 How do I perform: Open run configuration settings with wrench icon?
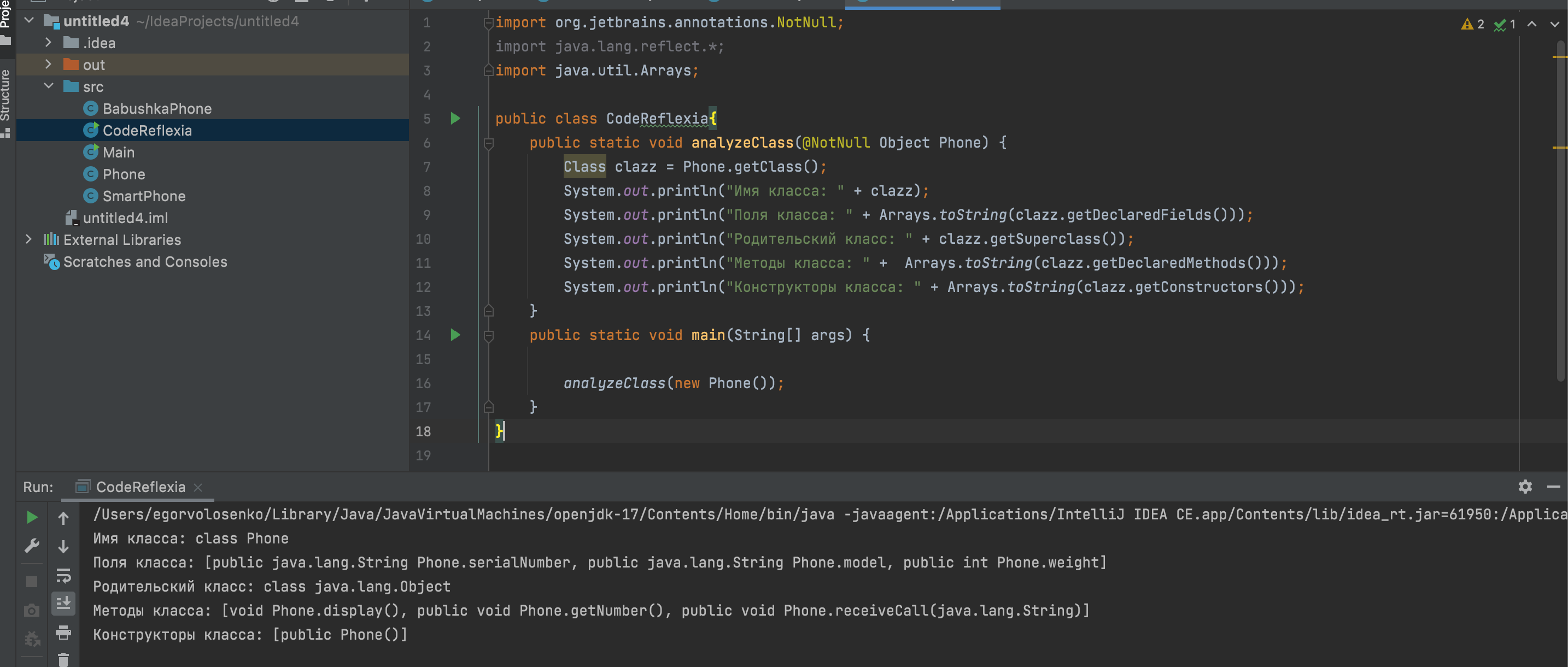tap(32, 545)
